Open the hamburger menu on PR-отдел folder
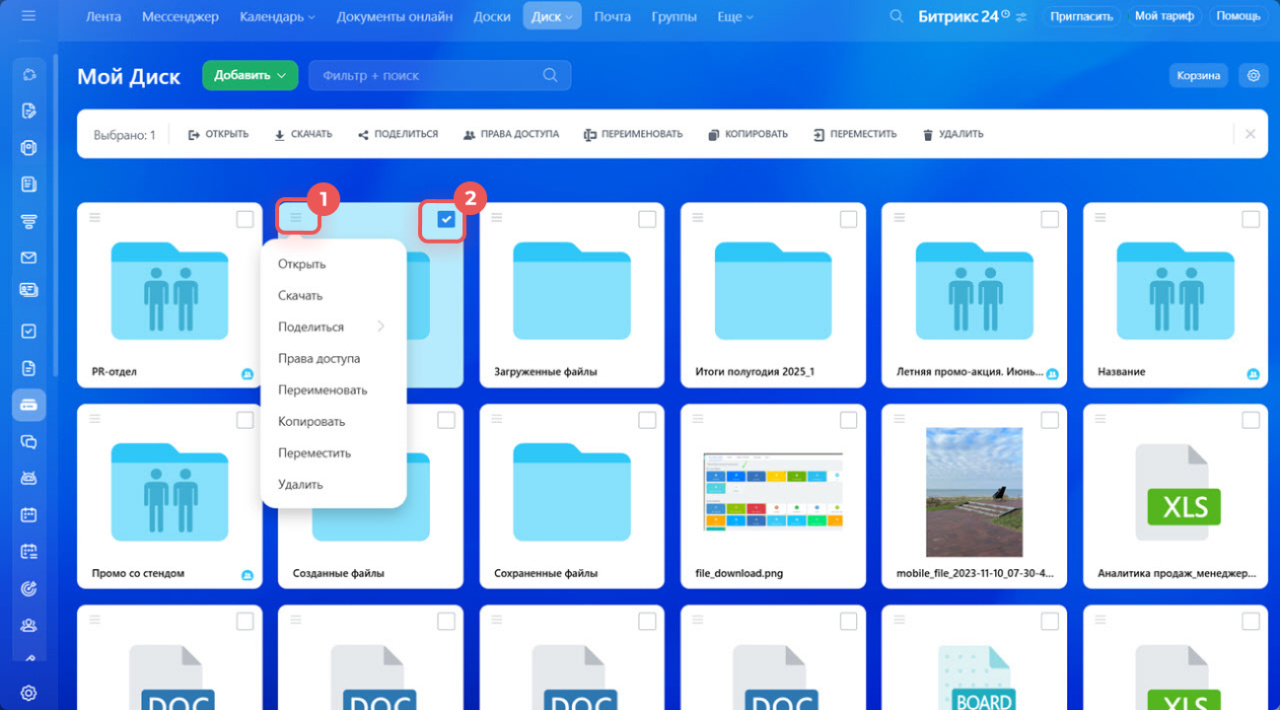Screen dimensions: 1280x710 pyautogui.click(x=94, y=217)
